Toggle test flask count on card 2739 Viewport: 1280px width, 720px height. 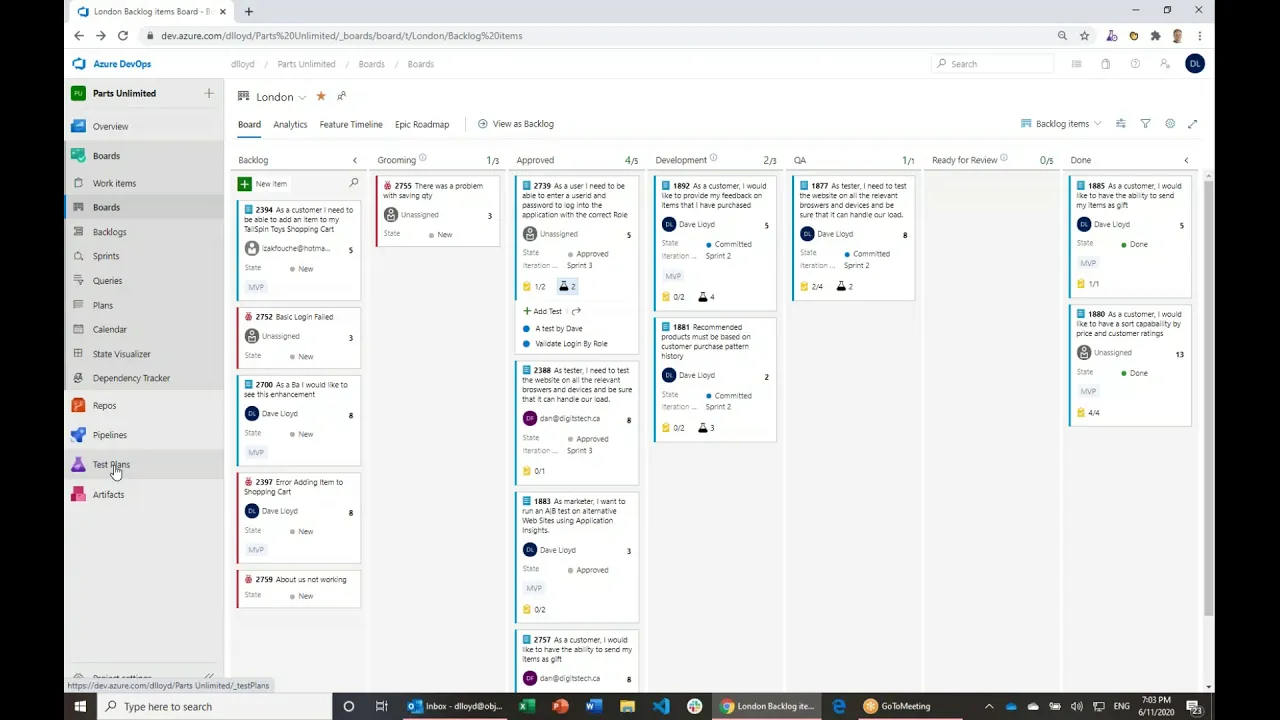point(567,287)
